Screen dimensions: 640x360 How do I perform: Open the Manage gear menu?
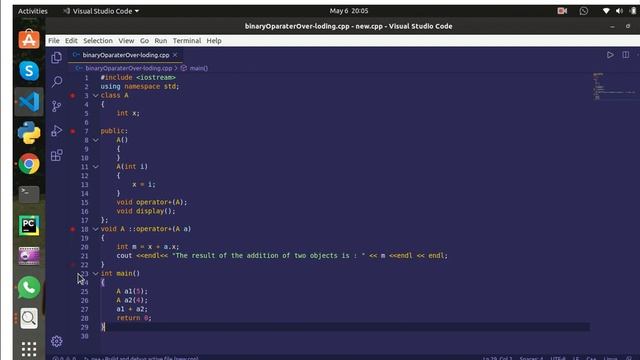tap(57, 341)
